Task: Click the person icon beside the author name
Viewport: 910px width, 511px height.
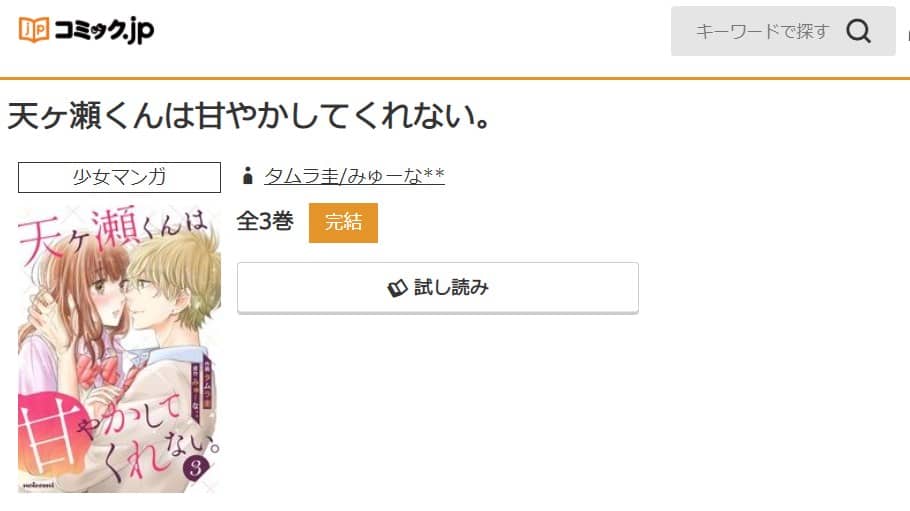Action: coord(248,175)
